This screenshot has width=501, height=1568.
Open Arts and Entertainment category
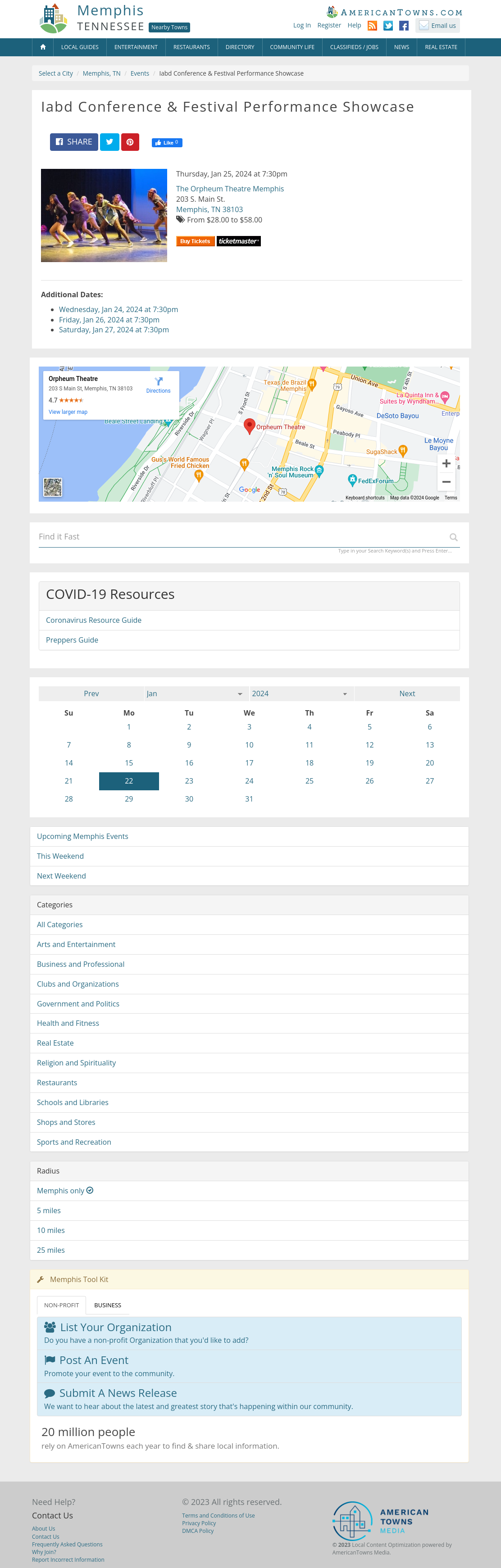pos(249,945)
